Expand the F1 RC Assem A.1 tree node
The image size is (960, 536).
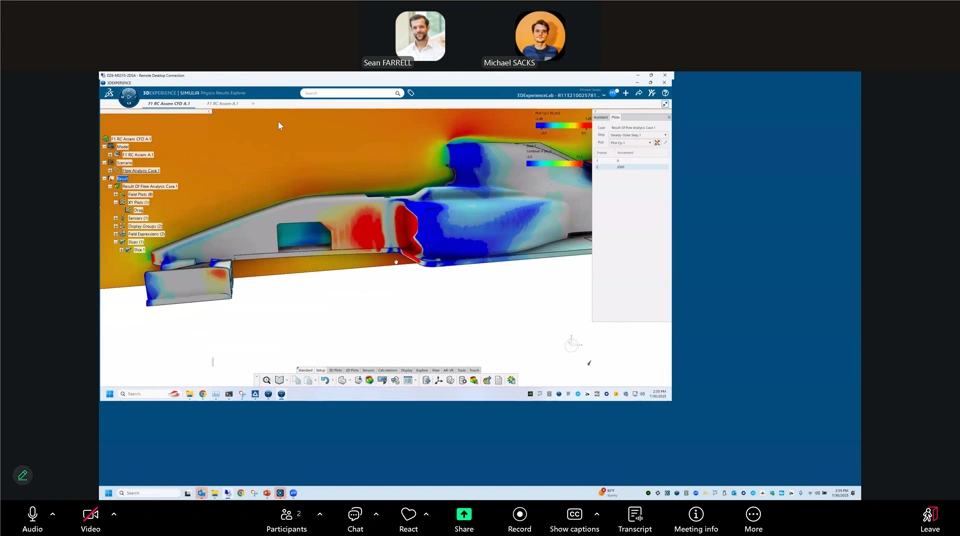(110, 155)
